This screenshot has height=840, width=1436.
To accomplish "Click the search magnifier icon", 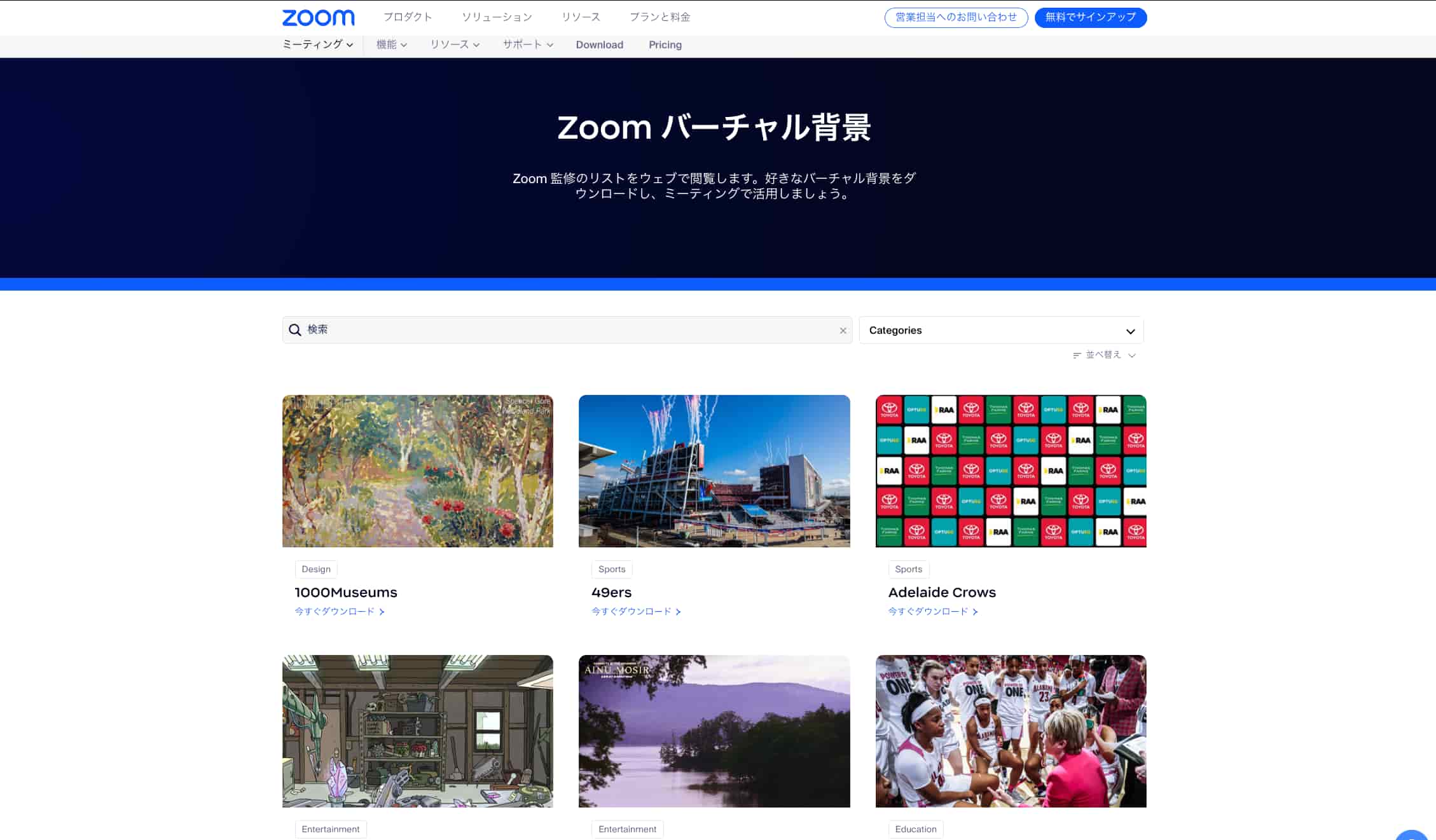I will (295, 330).
